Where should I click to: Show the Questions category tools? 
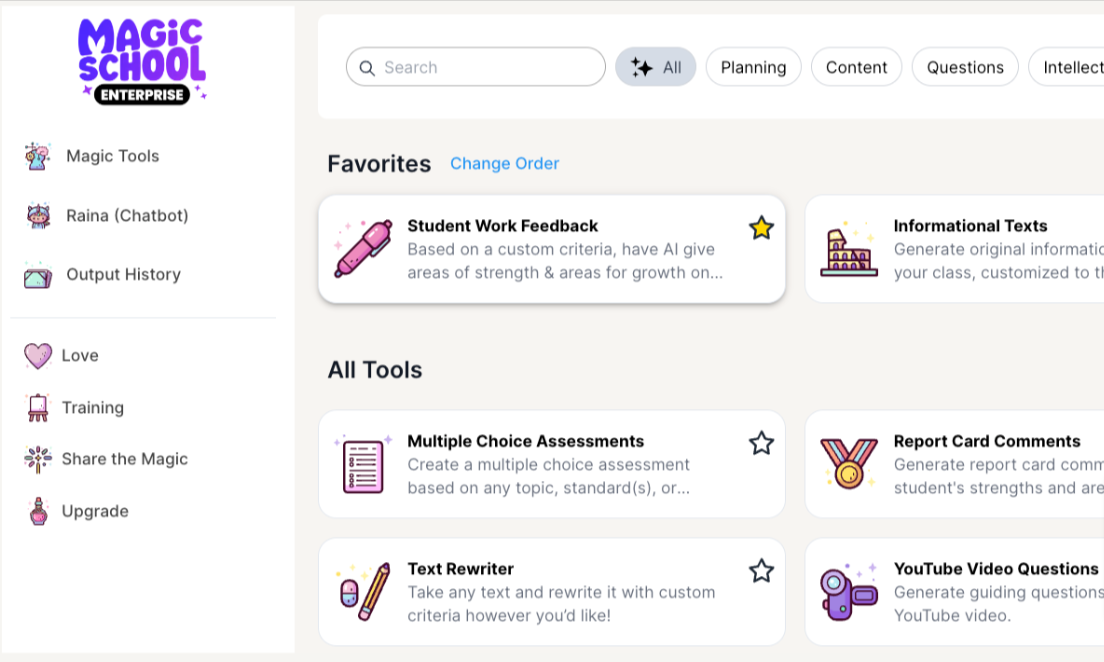point(965,67)
